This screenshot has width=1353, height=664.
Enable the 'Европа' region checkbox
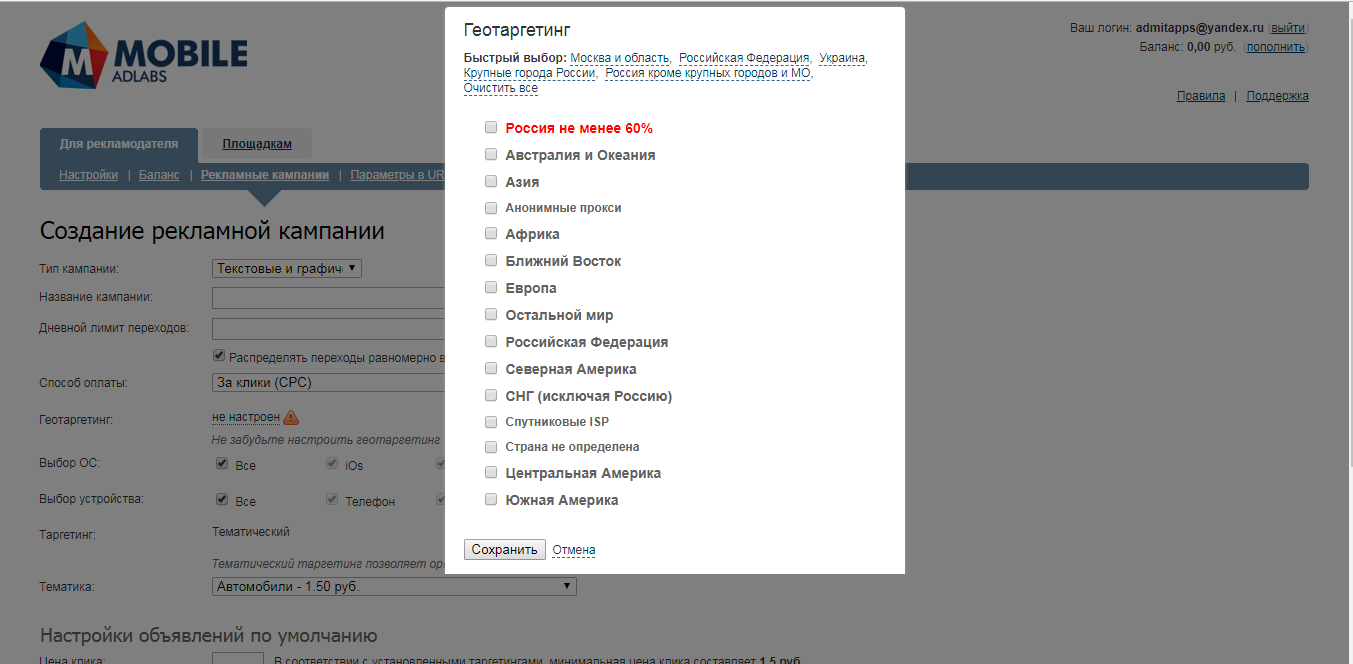tap(491, 288)
